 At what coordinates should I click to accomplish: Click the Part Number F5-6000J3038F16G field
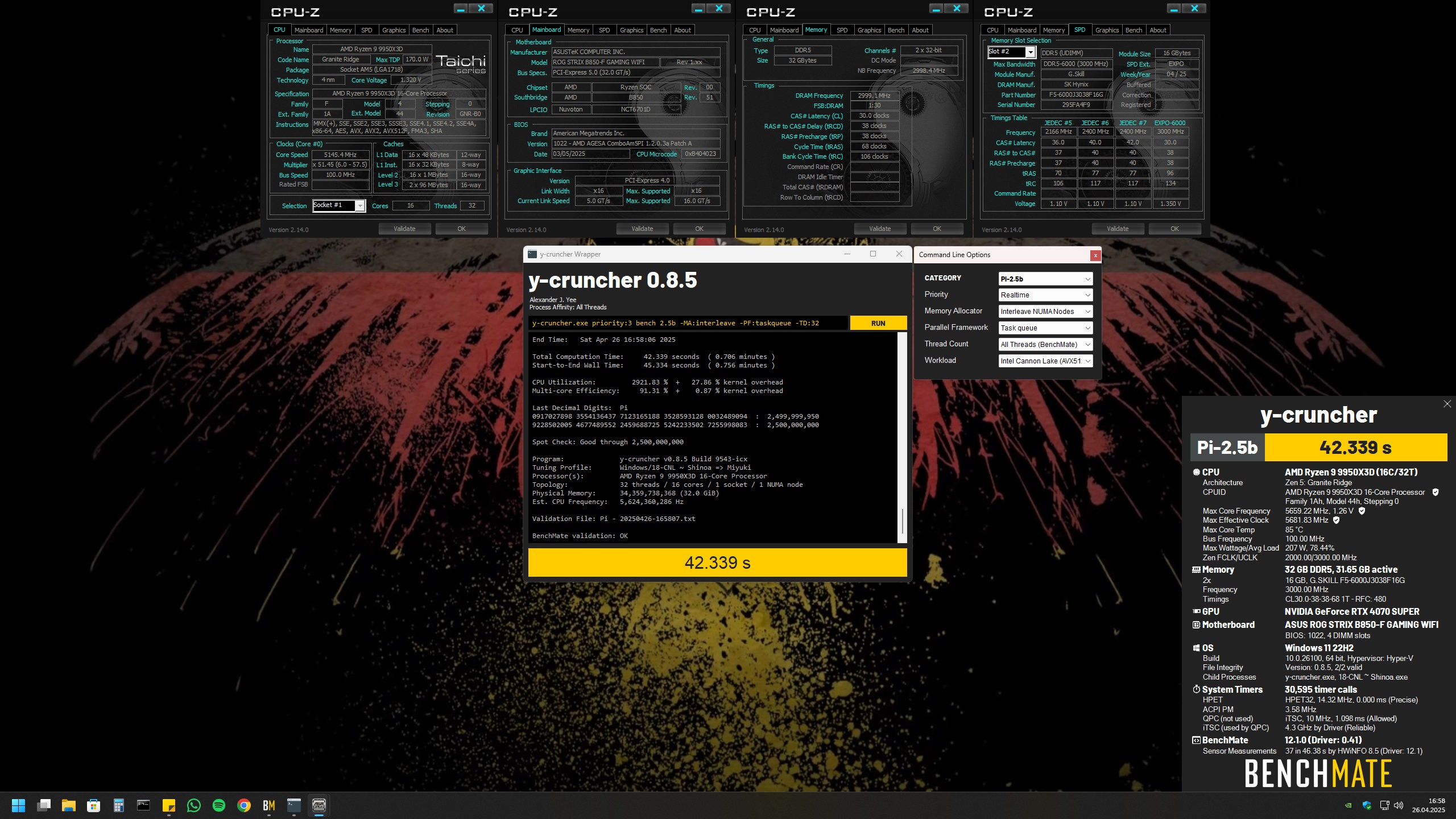tap(1076, 95)
